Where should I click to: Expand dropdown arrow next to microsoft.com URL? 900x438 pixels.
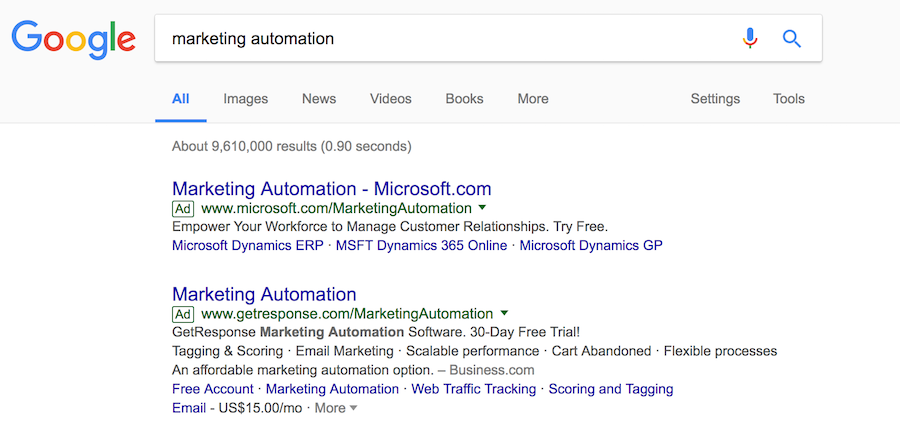pyautogui.click(x=482, y=207)
